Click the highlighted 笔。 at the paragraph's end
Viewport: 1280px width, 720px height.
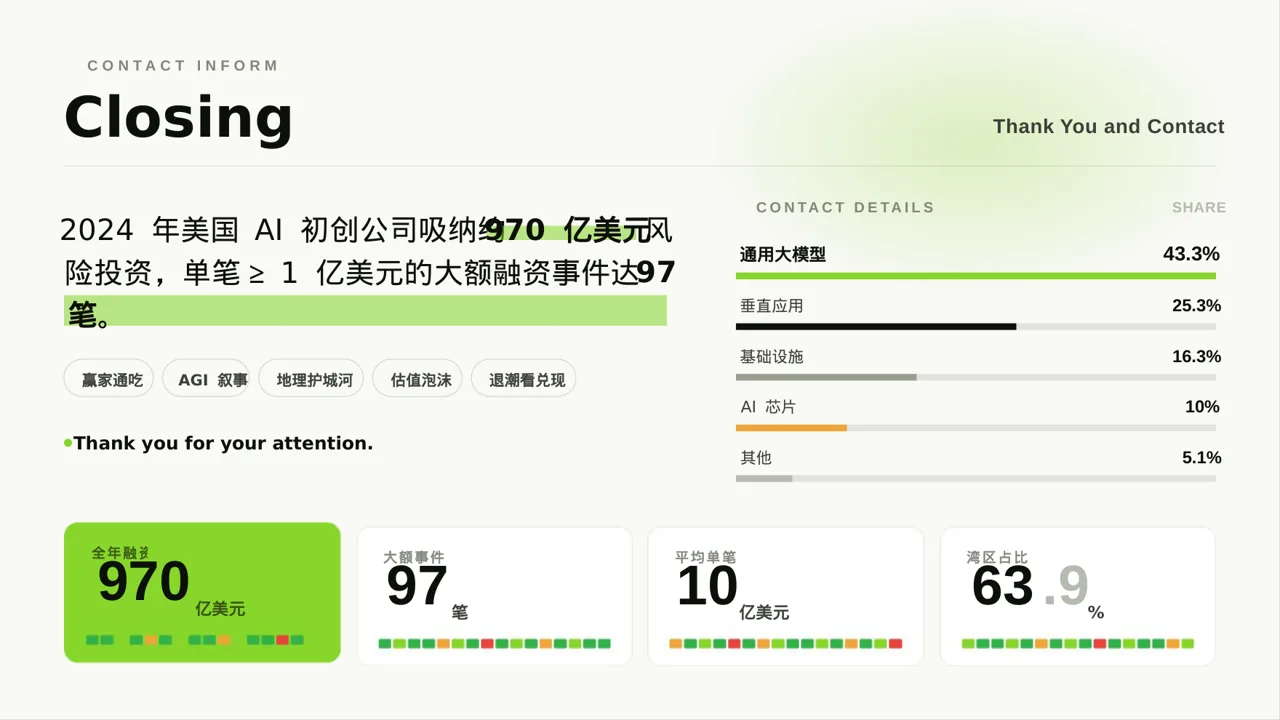pyautogui.click(x=89, y=314)
